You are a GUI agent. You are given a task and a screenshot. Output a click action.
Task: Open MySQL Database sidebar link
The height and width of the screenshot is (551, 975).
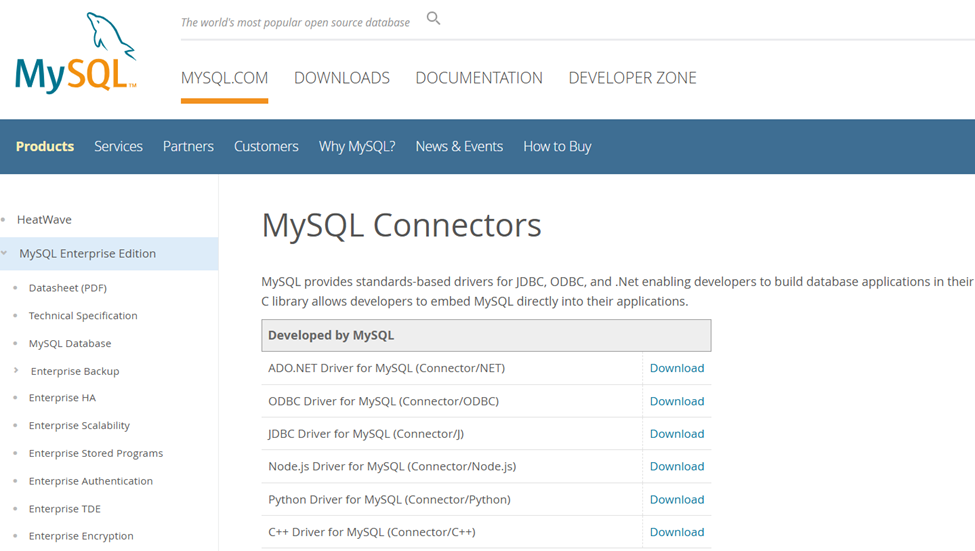70,343
